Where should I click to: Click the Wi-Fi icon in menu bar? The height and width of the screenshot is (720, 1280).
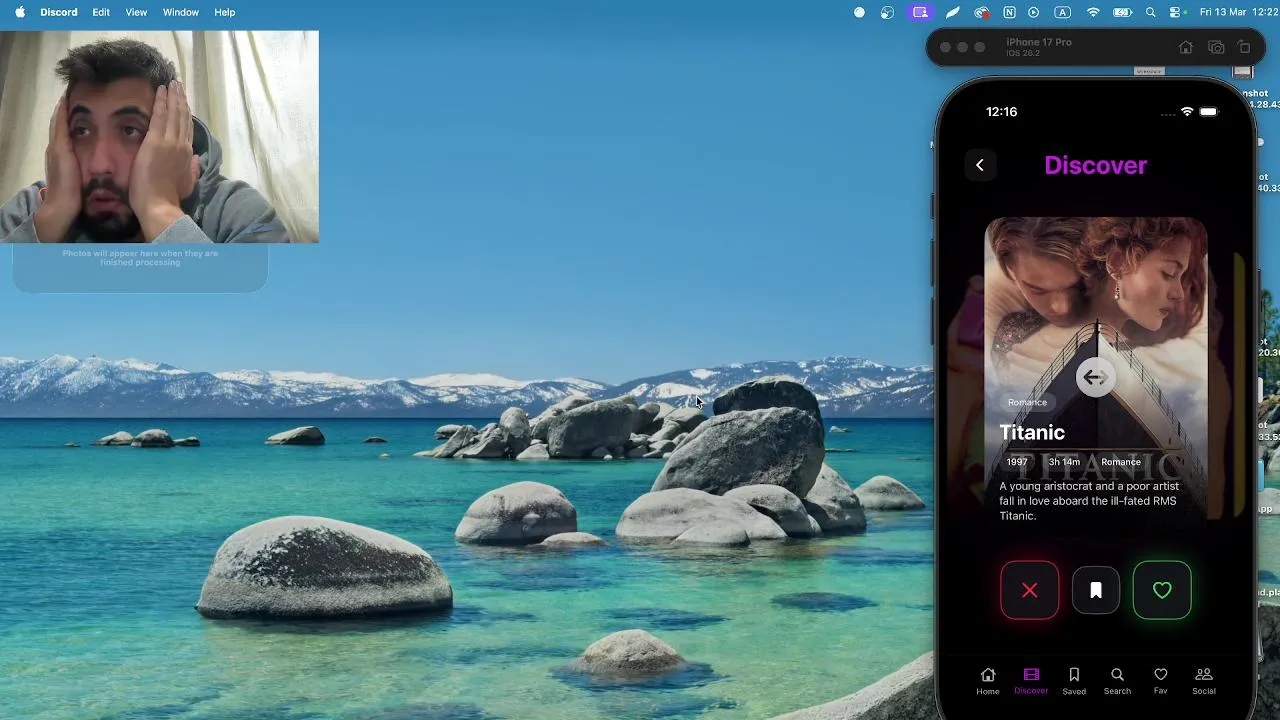(x=1093, y=12)
